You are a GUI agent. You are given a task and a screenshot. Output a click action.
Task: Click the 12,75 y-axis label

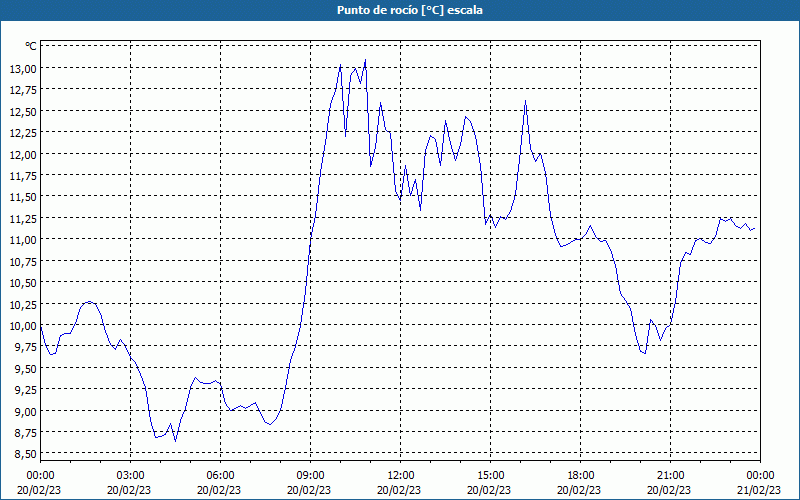23,90
